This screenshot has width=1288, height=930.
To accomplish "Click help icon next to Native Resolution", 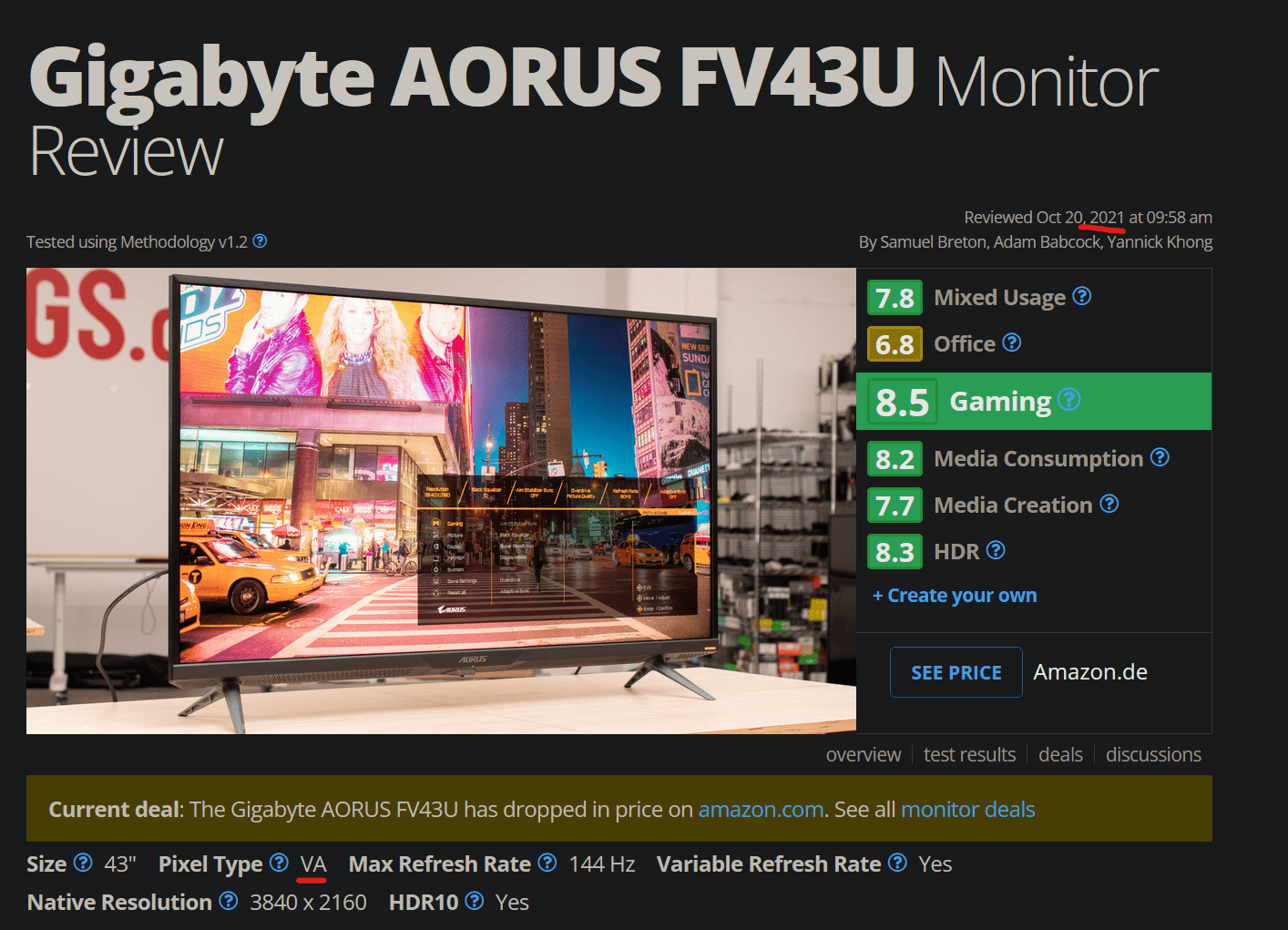I will coord(229,901).
